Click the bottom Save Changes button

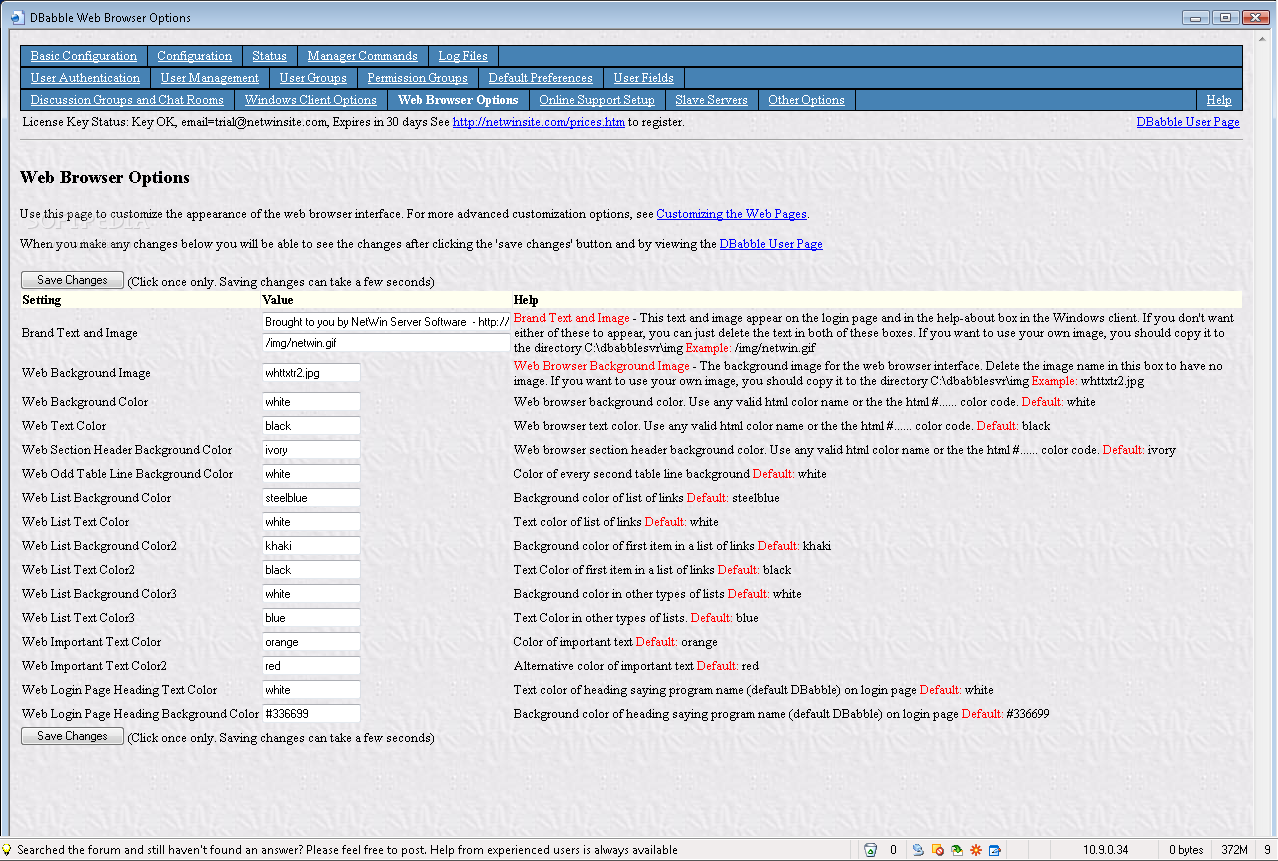72,736
